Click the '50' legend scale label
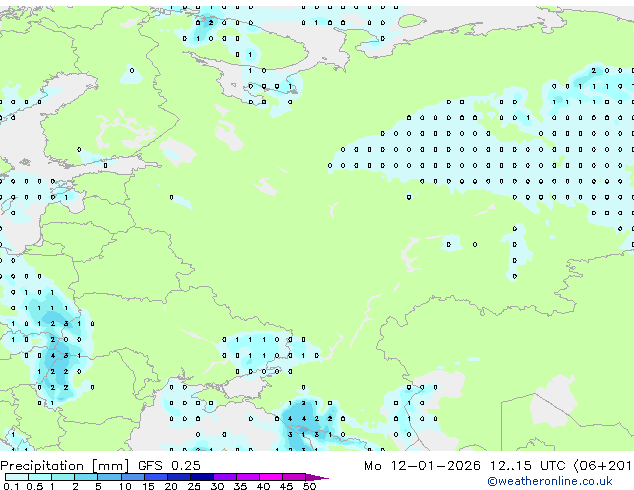The height and width of the screenshot is (490, 634). click(309, 486)
